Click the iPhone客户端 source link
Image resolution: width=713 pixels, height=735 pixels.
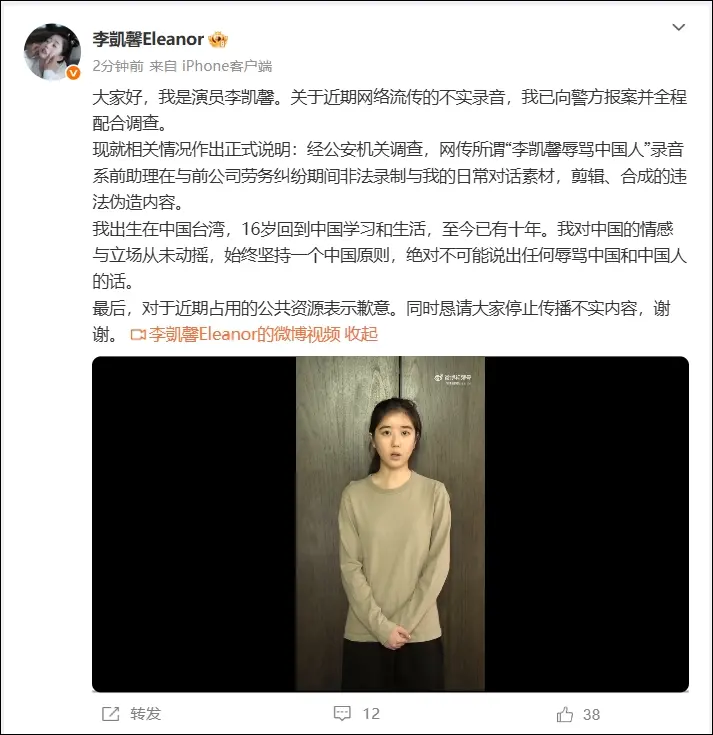227,66
